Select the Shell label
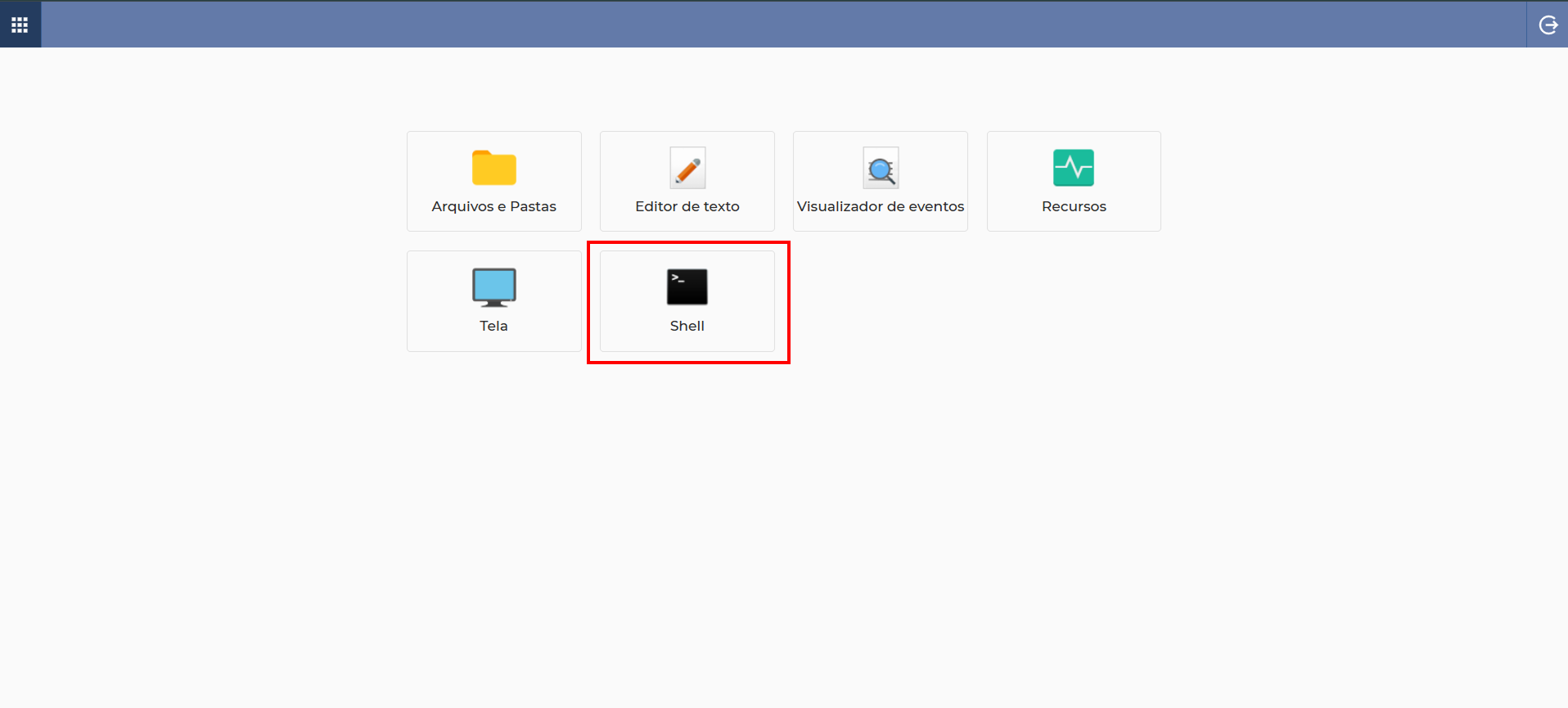Screen dimensions: 1568x708 [x=687, y=326]
